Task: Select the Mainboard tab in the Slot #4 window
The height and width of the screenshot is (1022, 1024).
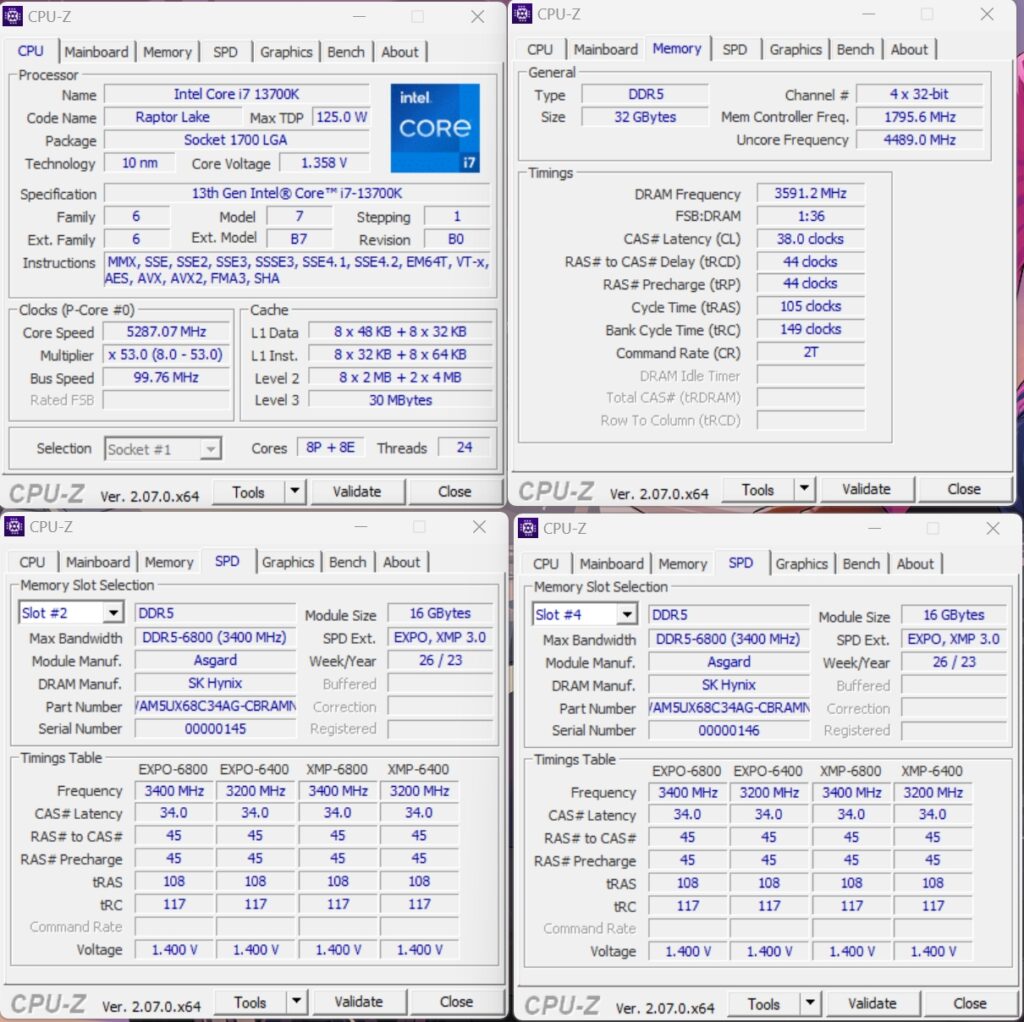Action: point(611,564)
